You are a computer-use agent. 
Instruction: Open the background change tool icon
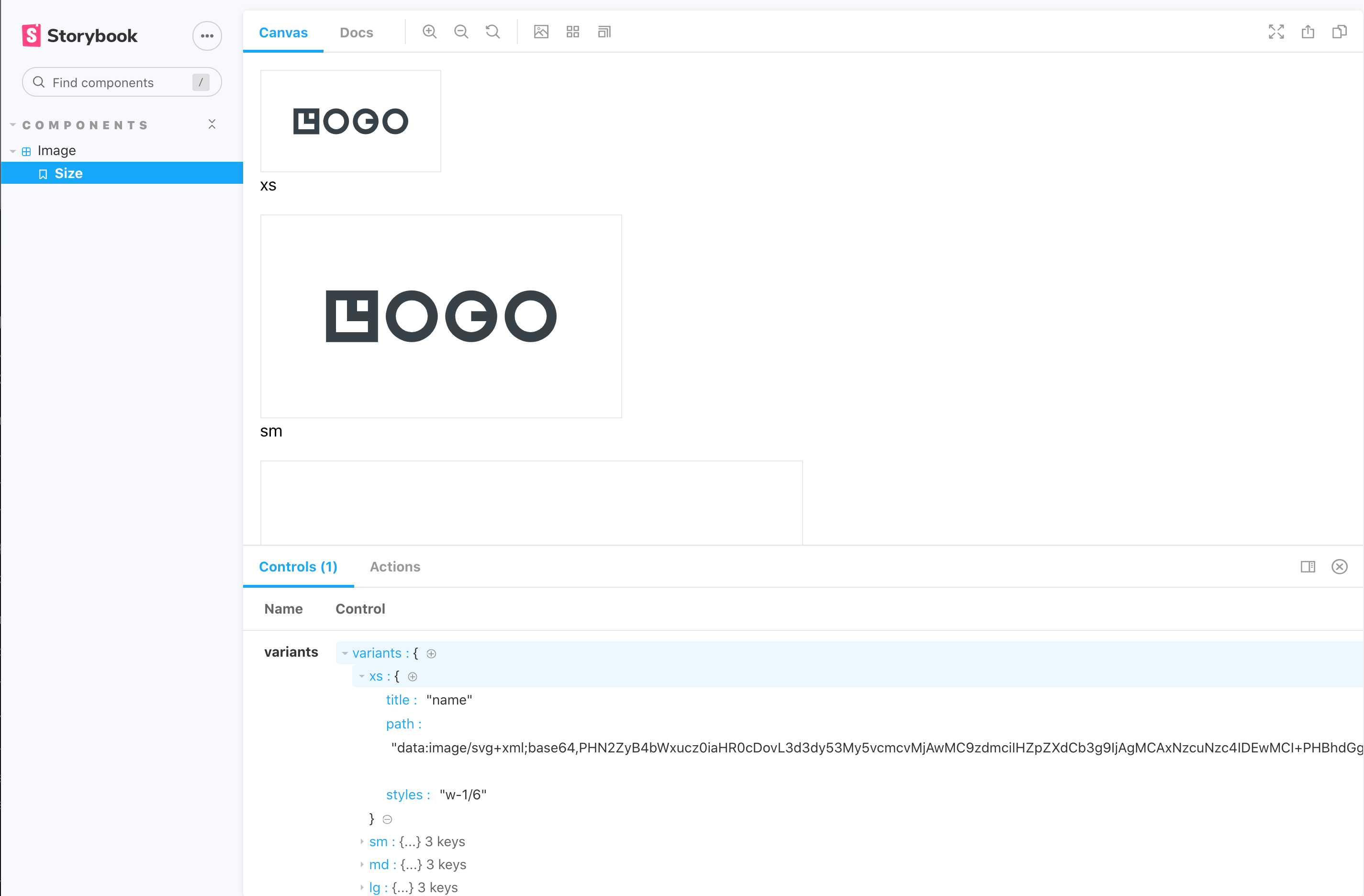[541, 32]
